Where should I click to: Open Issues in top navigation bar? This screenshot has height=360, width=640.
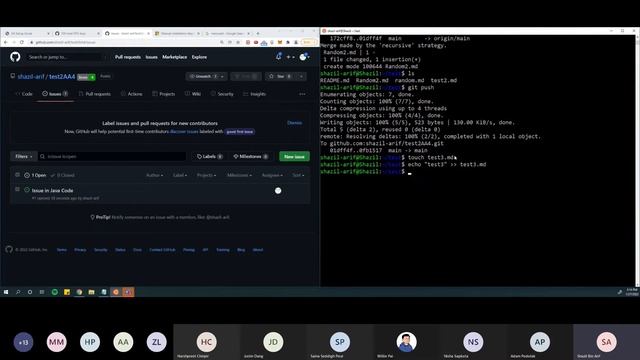tap(151, 57)
